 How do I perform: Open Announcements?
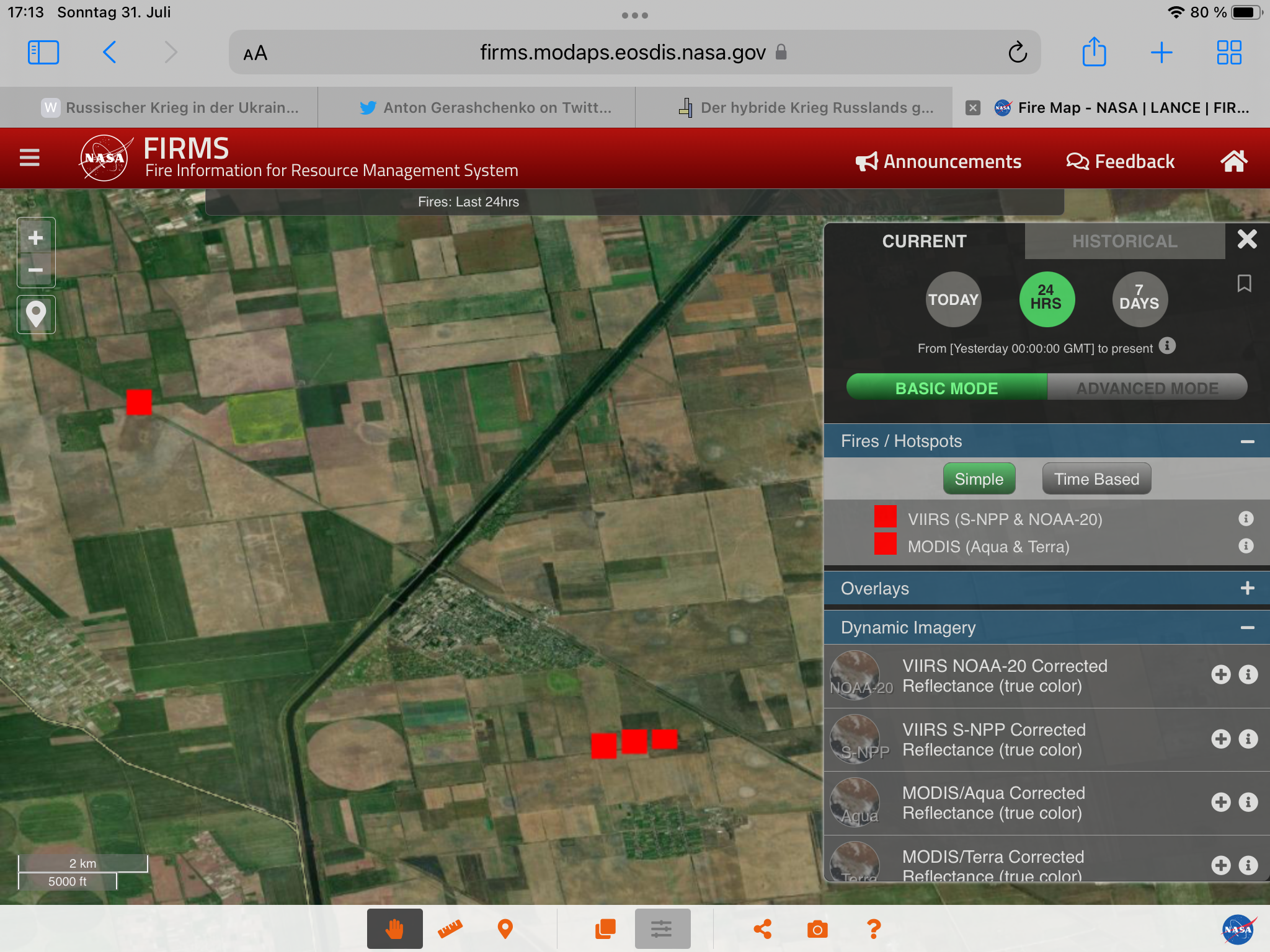(x=938, y=161)
